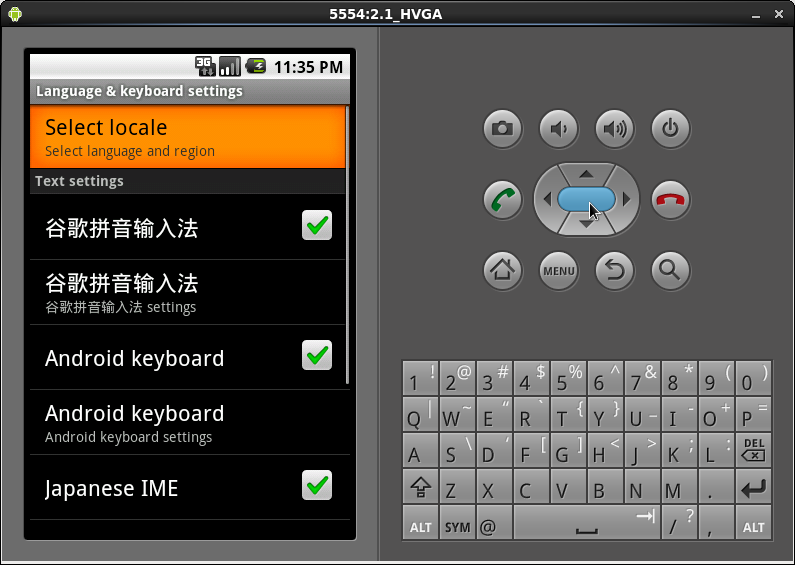Click the red end call button
The height and width of the screenshot is (565, 795).
pos(670,199)
